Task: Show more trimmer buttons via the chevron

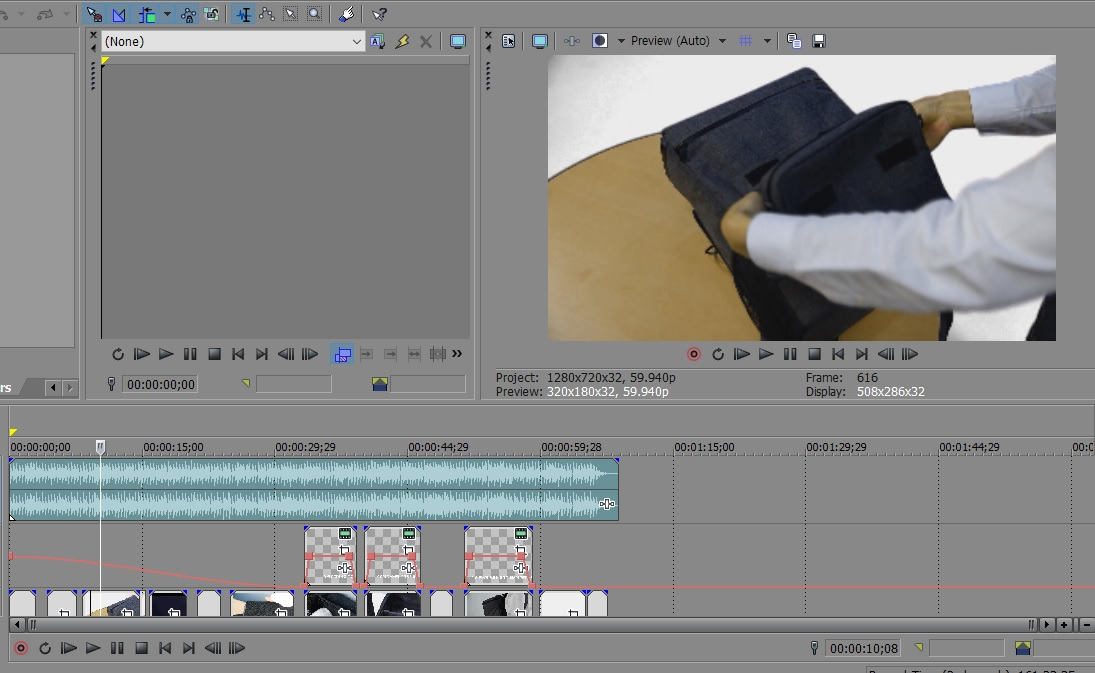Action: coord(458,354)
